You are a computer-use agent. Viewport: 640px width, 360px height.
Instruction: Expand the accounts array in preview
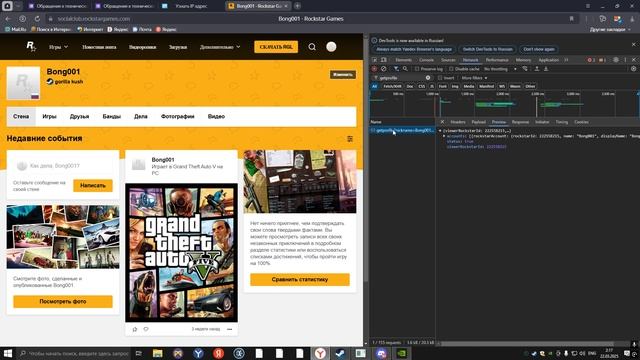point(444,136)
